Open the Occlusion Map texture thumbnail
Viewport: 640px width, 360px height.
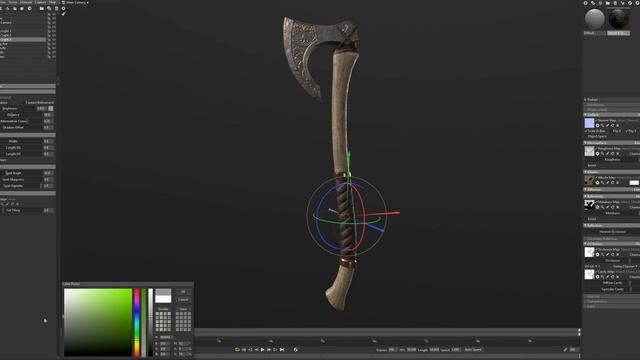pyautogui.click(x=589, y=252)
